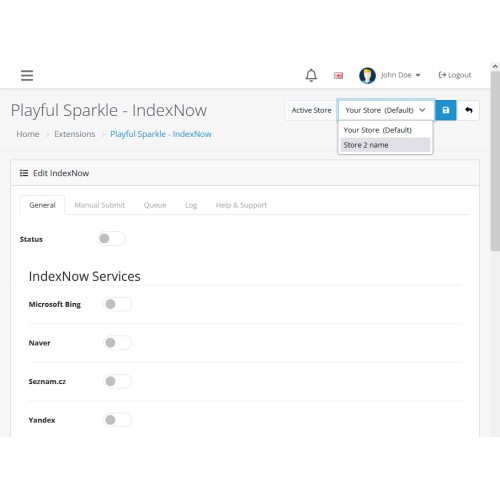Enable the Naver service toggle
Viewport: 500px width, 500px height.
point(117,343)
